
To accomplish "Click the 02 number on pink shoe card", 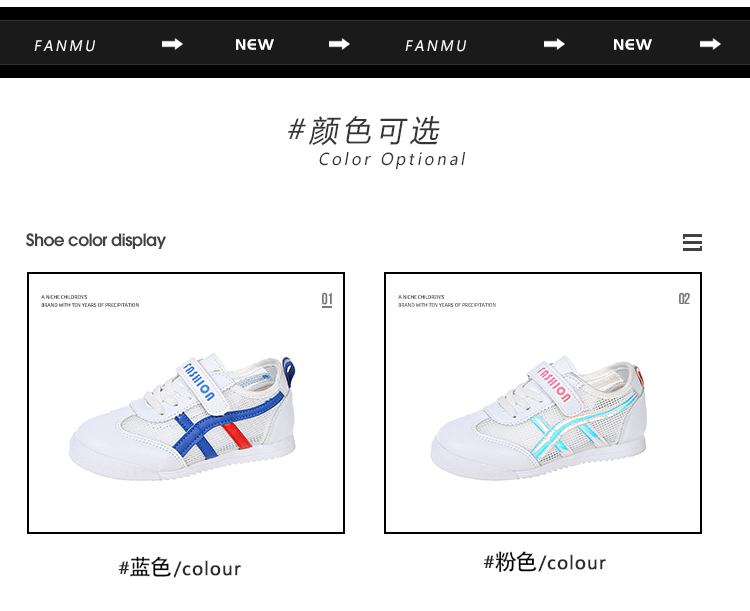I will pyautogui.click(x=684, y=299).
